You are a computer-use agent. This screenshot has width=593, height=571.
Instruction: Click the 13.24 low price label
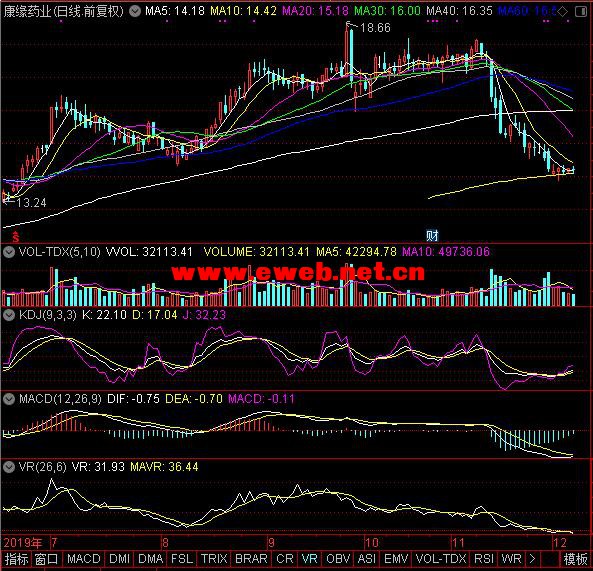click(x=31, y=203)
